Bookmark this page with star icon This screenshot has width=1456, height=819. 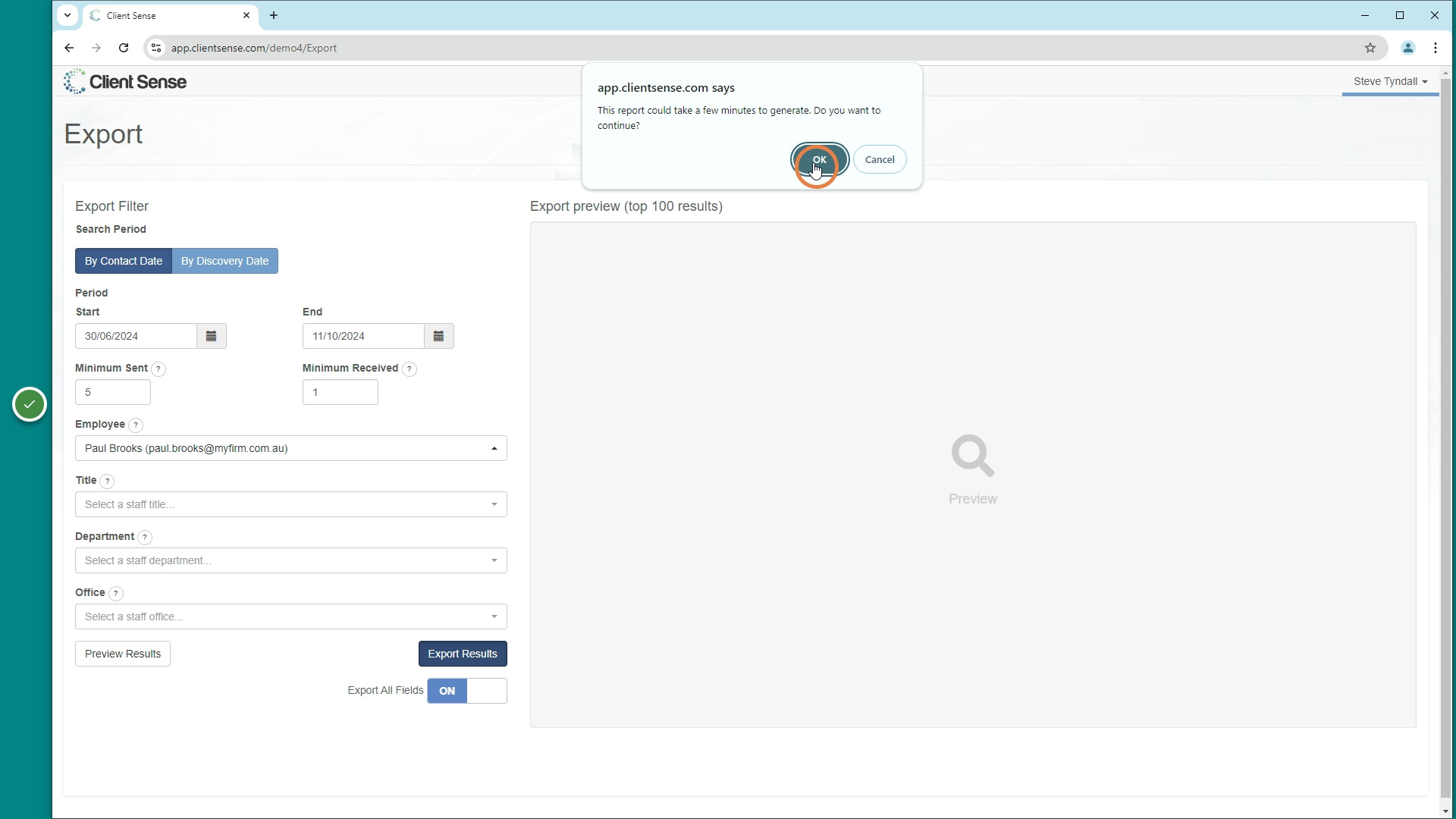click(x=1370, y=48)
